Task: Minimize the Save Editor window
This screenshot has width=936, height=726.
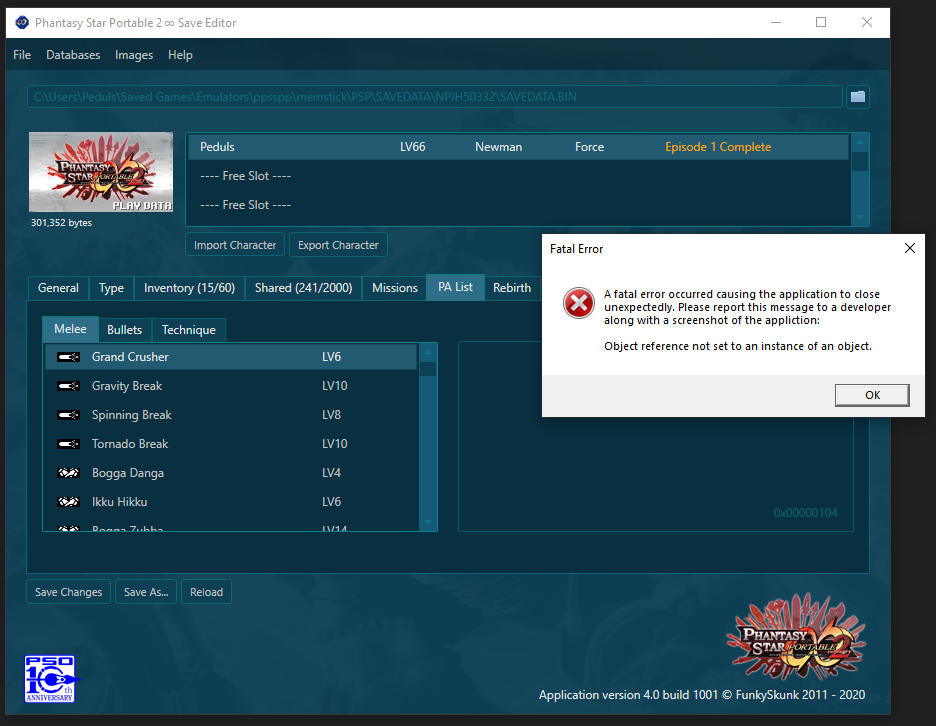Action: pos(775,23)
